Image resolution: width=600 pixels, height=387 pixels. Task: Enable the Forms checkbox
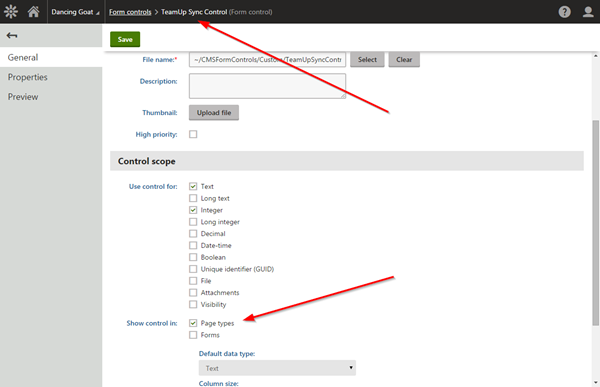[x=193, y=335]
